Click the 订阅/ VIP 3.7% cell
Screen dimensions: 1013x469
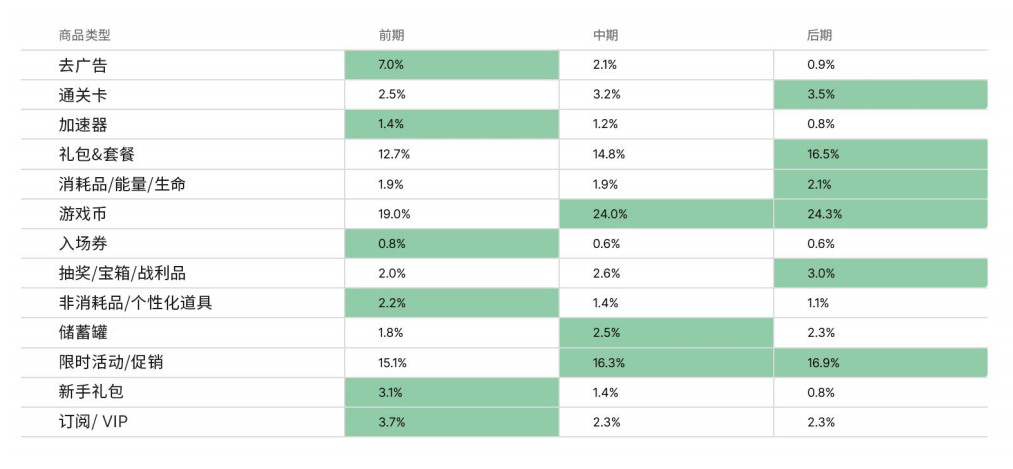tap(452, 422)
